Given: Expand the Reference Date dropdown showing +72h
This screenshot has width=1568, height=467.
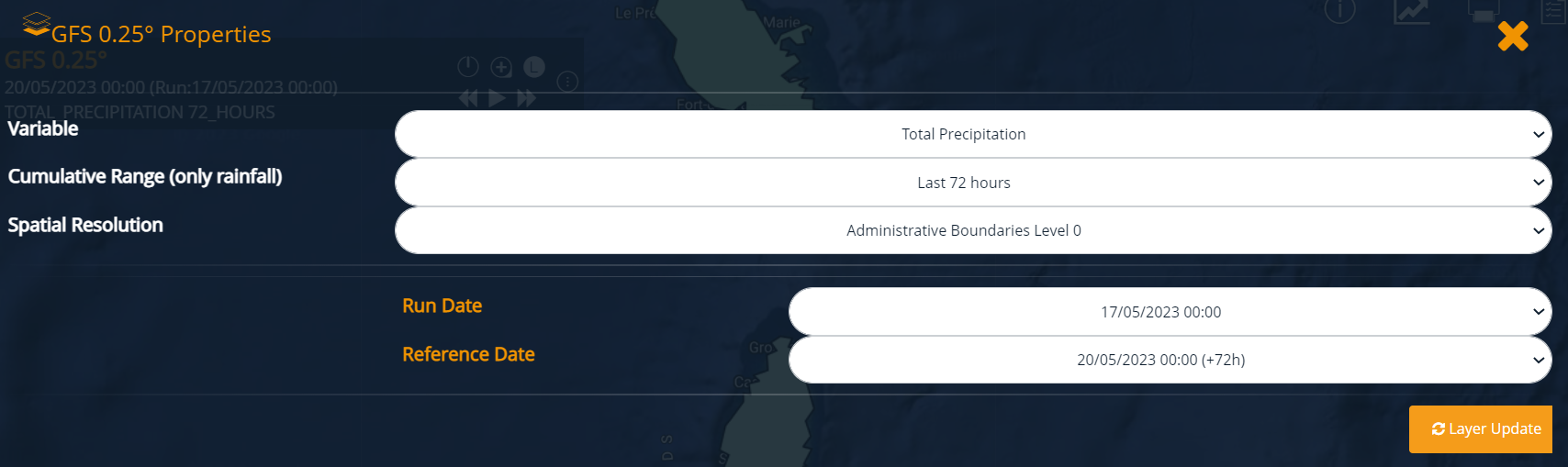Looking at the screenshot, I should pyautogui.click(x=1170, y=360).
